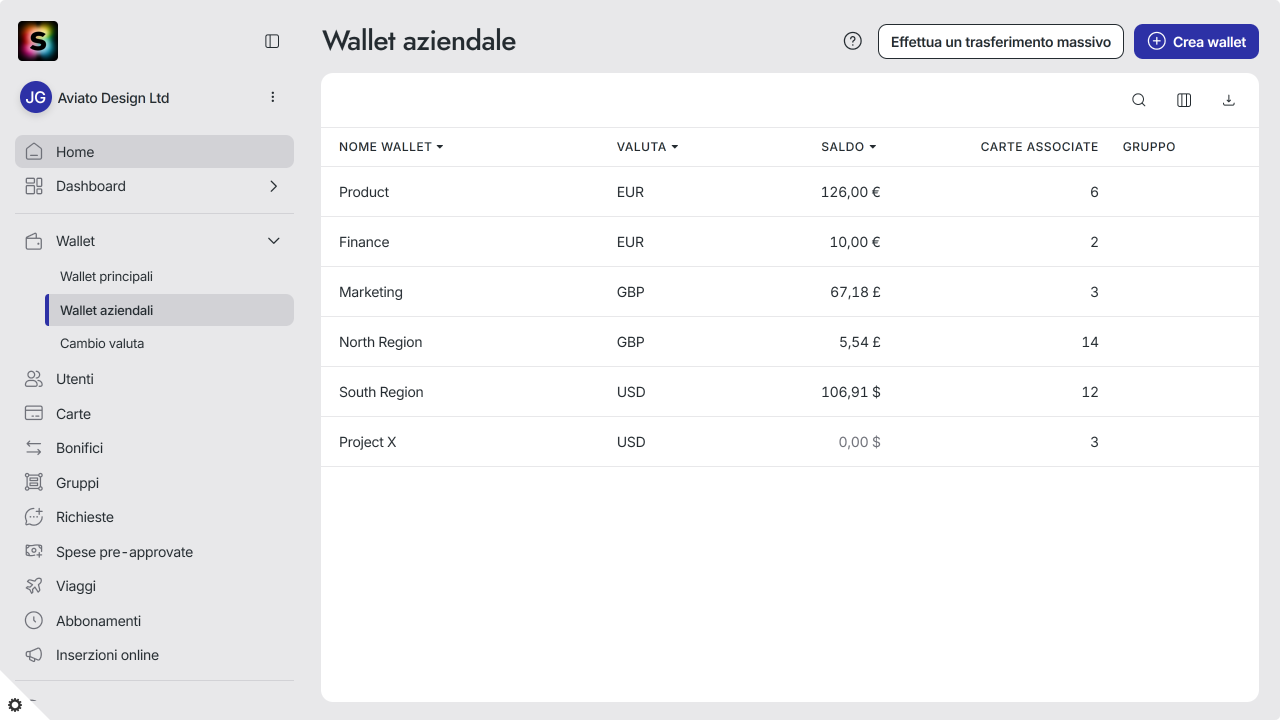Open the column settings icon
Screen dimensions: 1280x720
[x=1184, y=100]
